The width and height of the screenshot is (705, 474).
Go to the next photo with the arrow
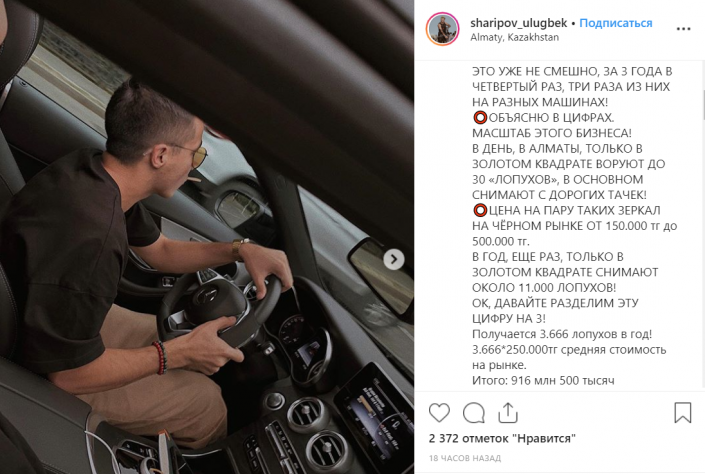click(x=394, y=259)
